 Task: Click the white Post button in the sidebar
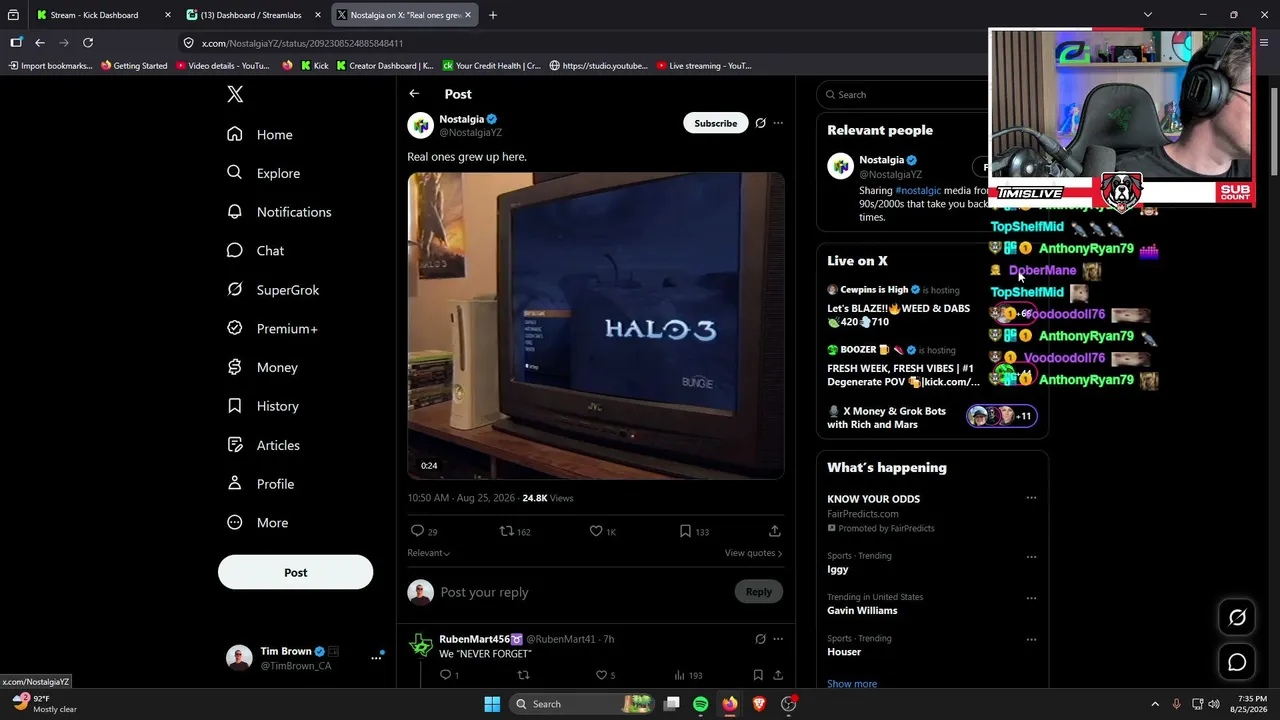coord(295,573)
